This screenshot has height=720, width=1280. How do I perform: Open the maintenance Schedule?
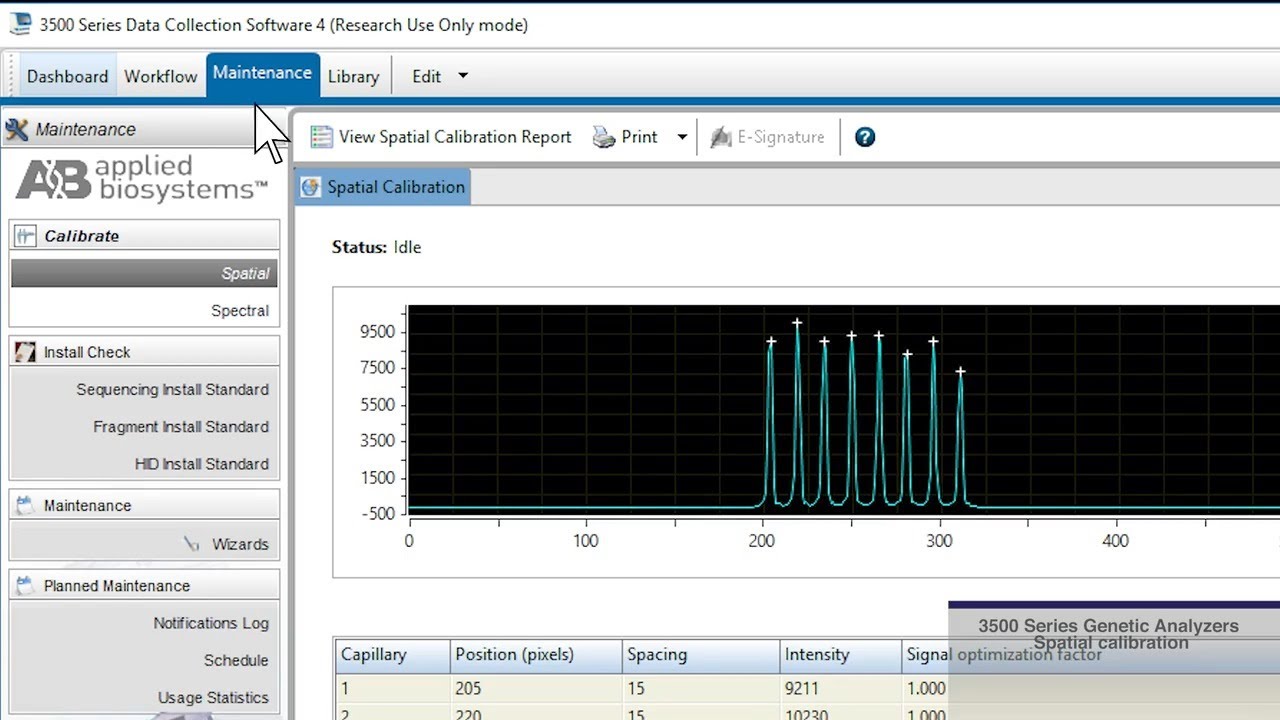pyautogui.click(x=236, y=660)
